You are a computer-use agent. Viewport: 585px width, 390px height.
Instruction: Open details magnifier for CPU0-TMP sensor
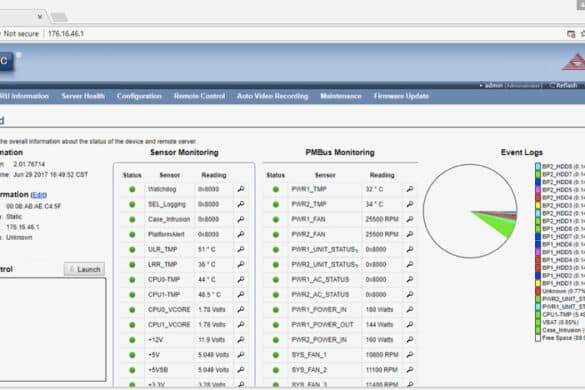point(241,280)
